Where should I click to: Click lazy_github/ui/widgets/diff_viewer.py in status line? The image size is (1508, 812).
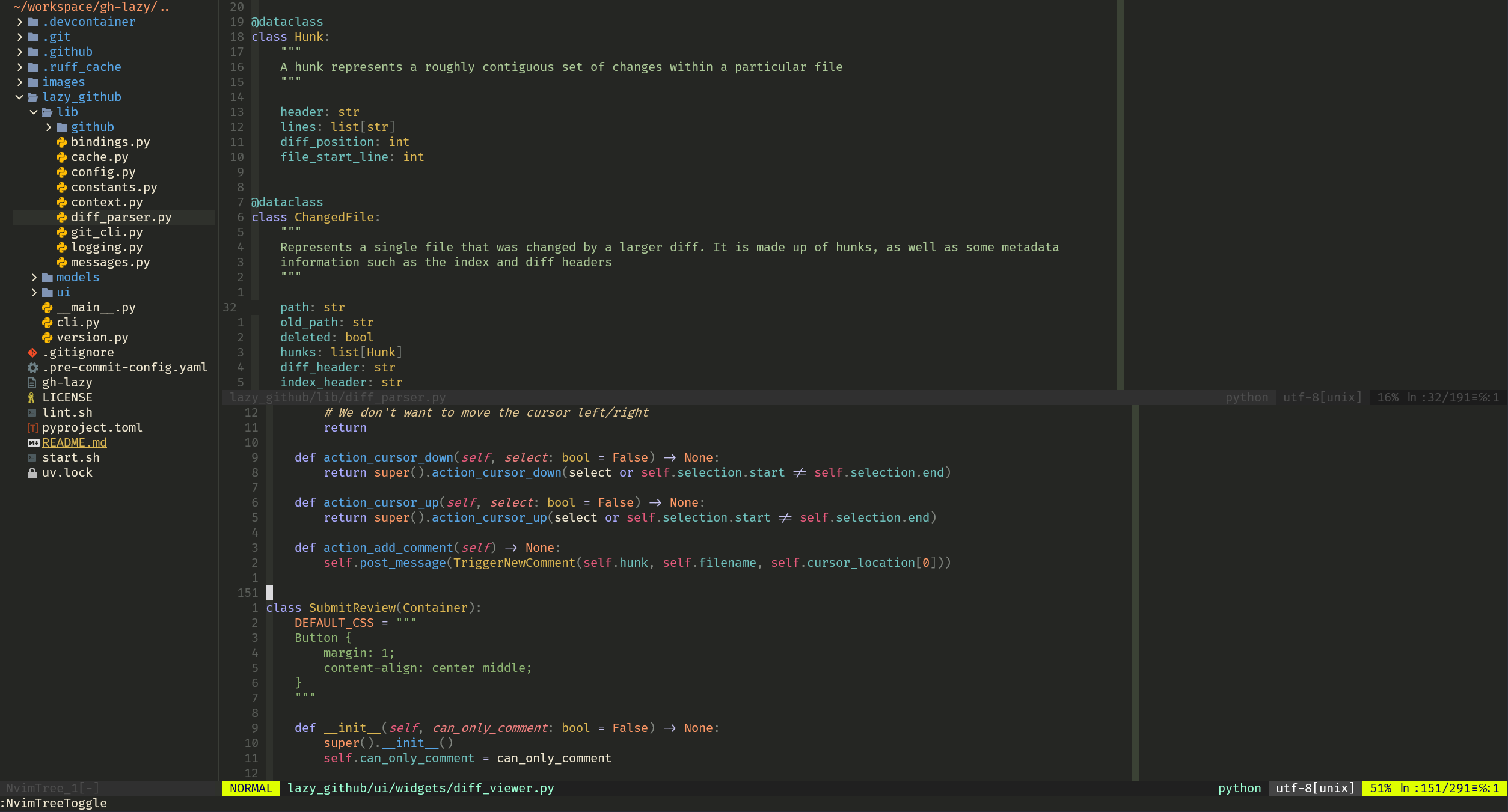click(421, 788)
